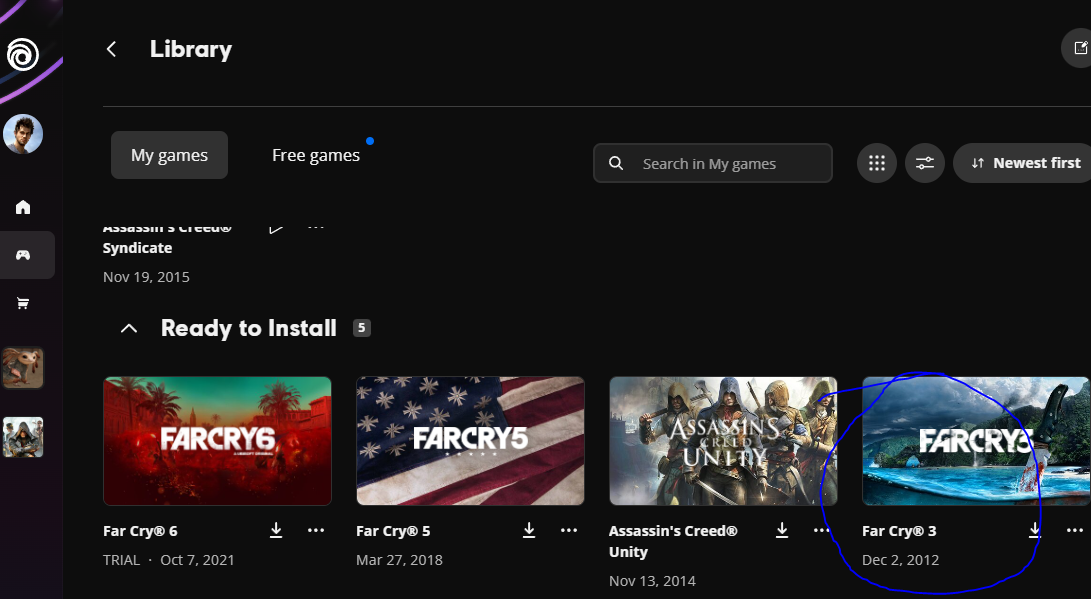
Task: Open more options for Far Cry 3
Action: pos(1075,530)
